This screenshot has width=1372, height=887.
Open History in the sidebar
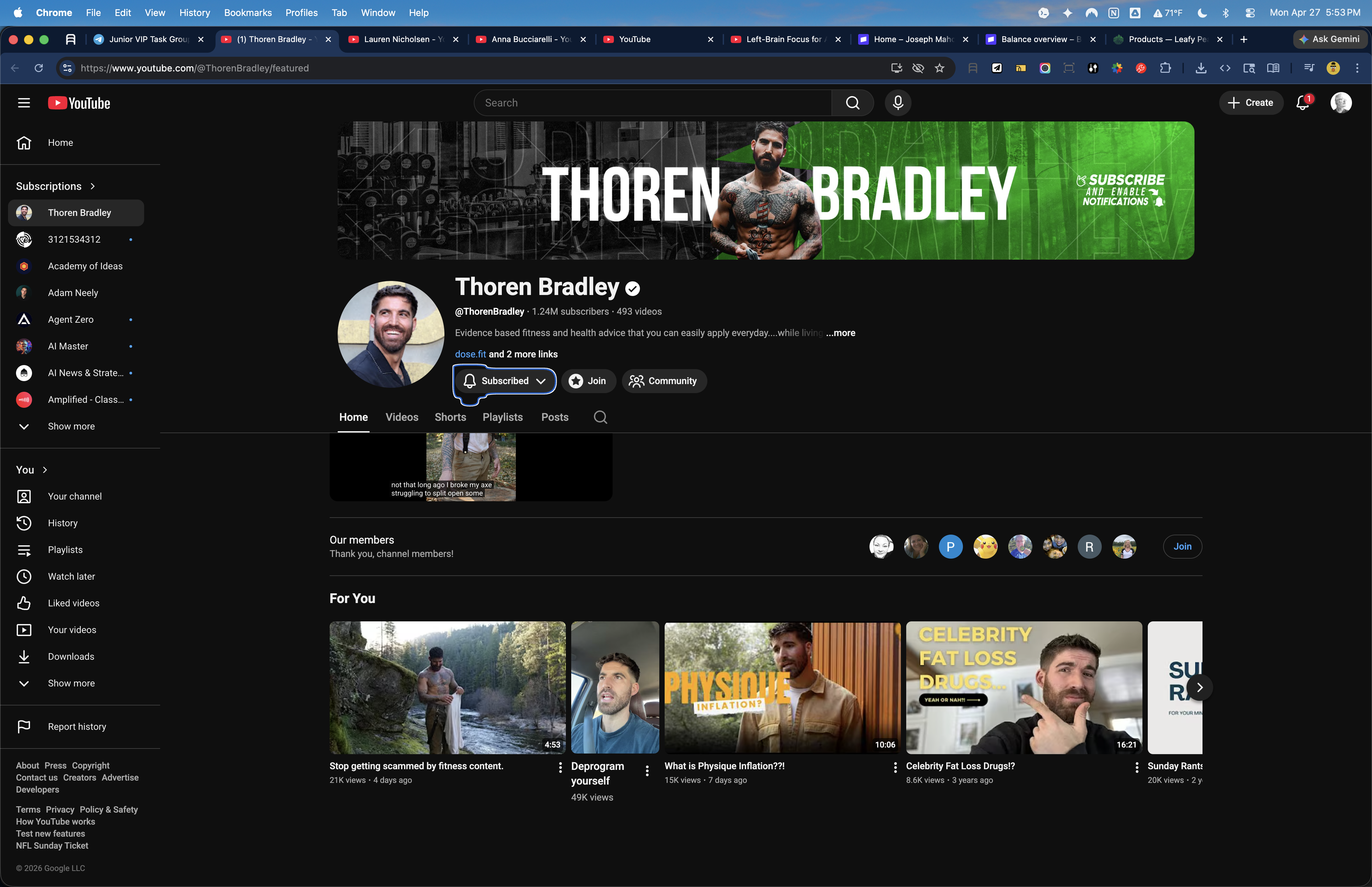pyautogui.click(x=76, y=523)
